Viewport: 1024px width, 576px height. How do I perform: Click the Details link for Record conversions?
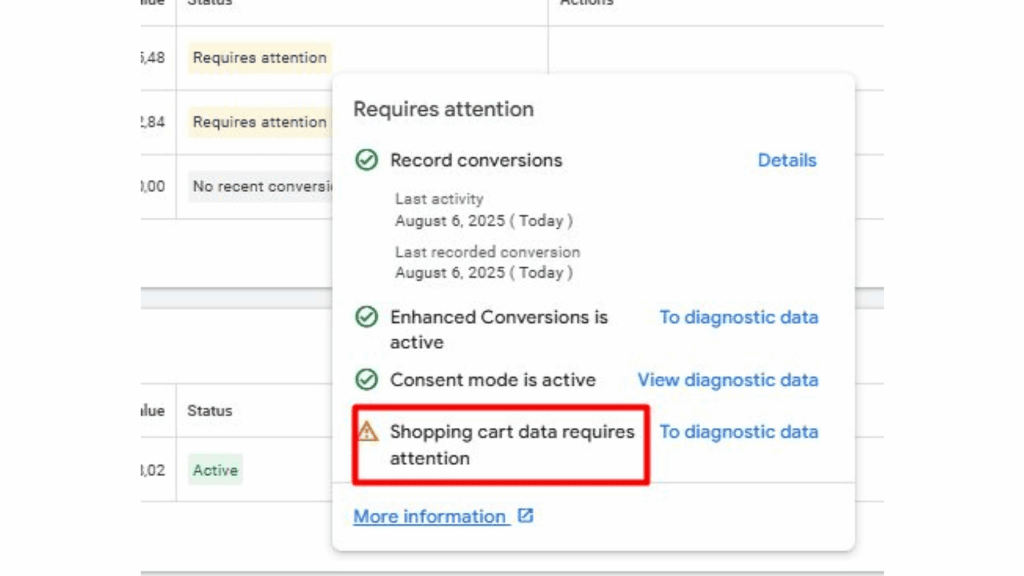787,160
